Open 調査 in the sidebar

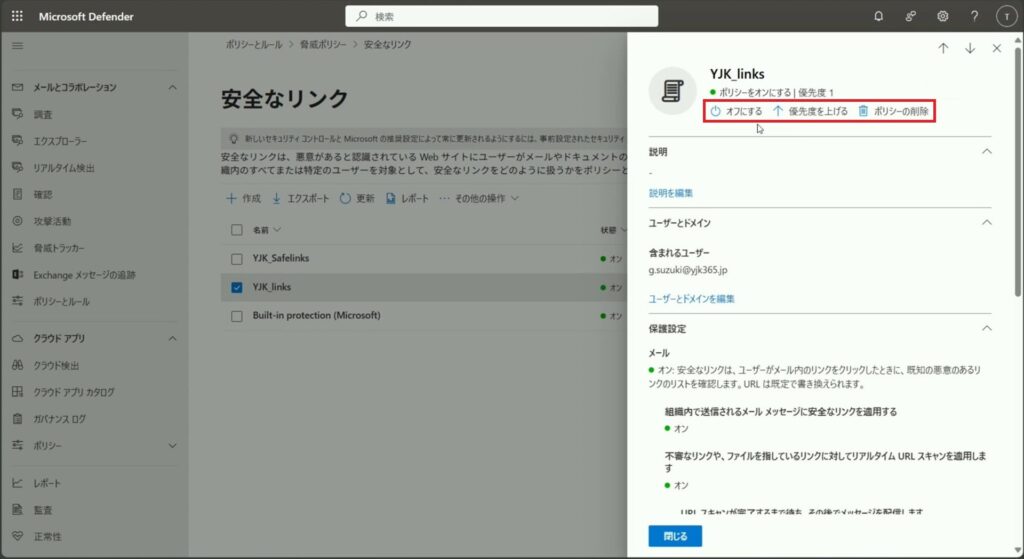pos(42,114)
